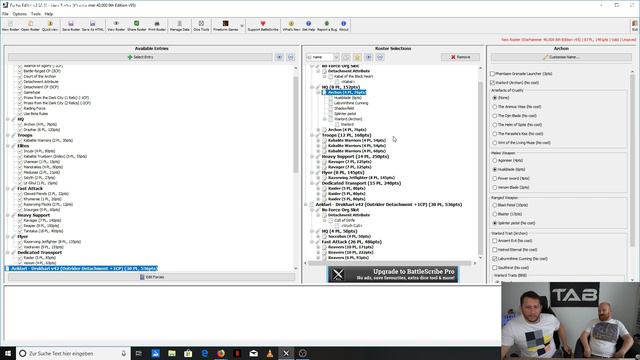The image size is (640, 360).
Task: Collapse the HQ category in Available Entries
Action: pyautogui.click(x=8, y=119)
